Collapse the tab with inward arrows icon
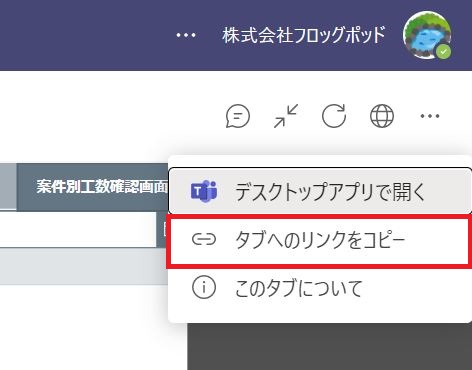This screenshot has height=370, width=472. click(x=286, y=116)
